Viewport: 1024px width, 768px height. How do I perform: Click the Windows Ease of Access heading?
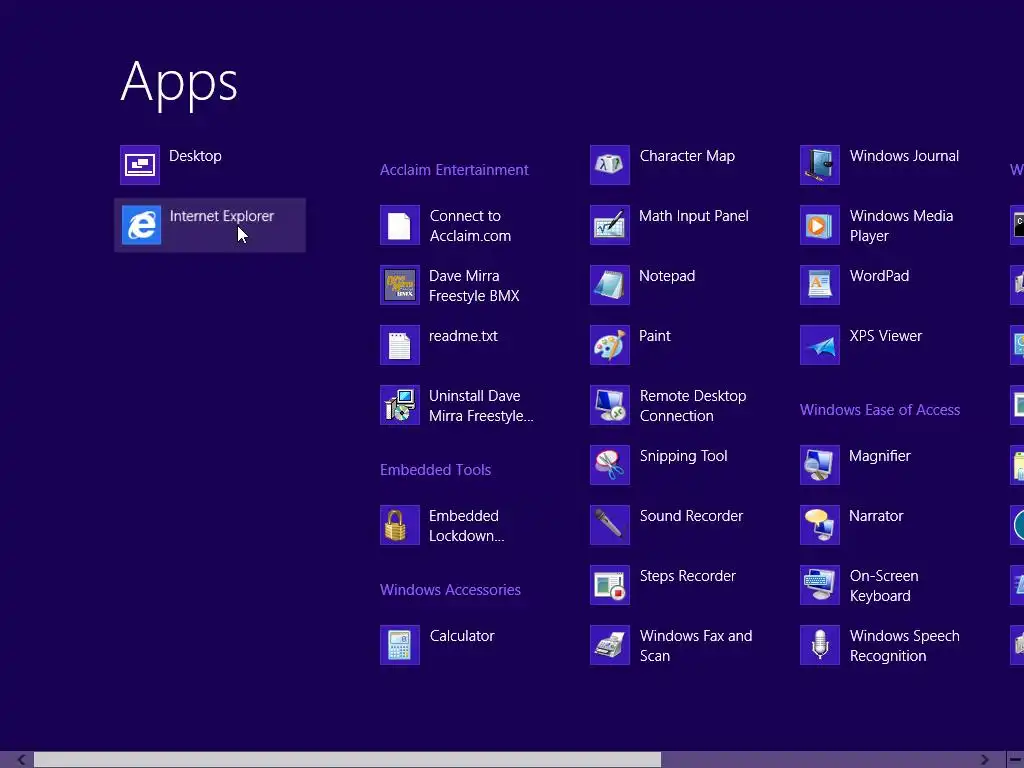pyautogui.click(x=880, y=409)
